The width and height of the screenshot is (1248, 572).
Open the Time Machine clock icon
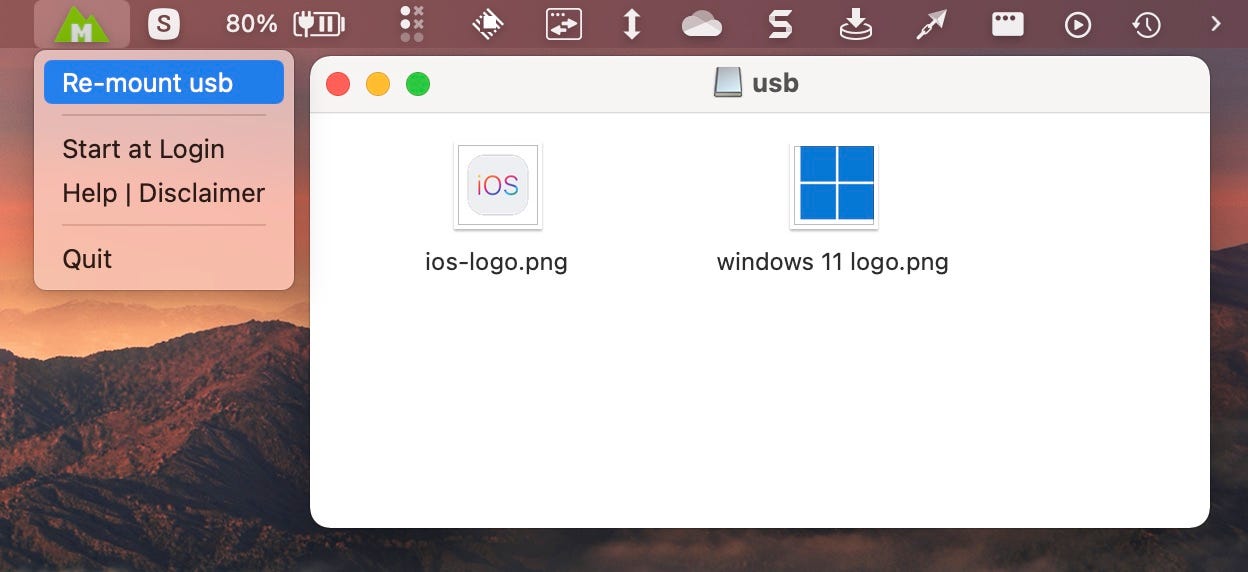tap(1146, 24)
